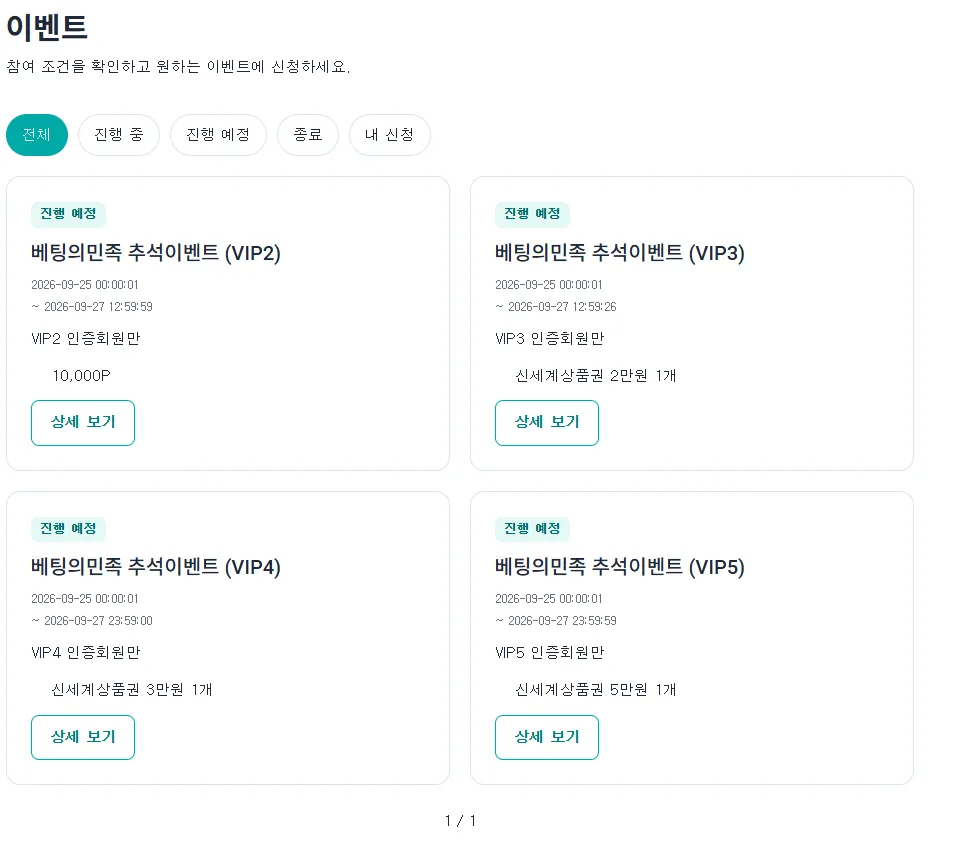
Task: Select the 추석이벤트 (VIP3) title
Action: [620, 253]
